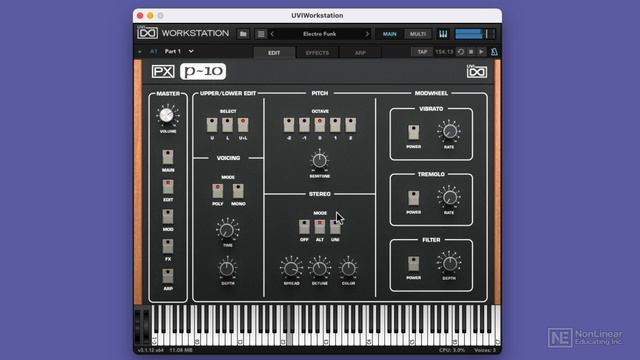The image size is (640, 360).
Task: Set octave switch to -2
Action: [x=289, y=125]
